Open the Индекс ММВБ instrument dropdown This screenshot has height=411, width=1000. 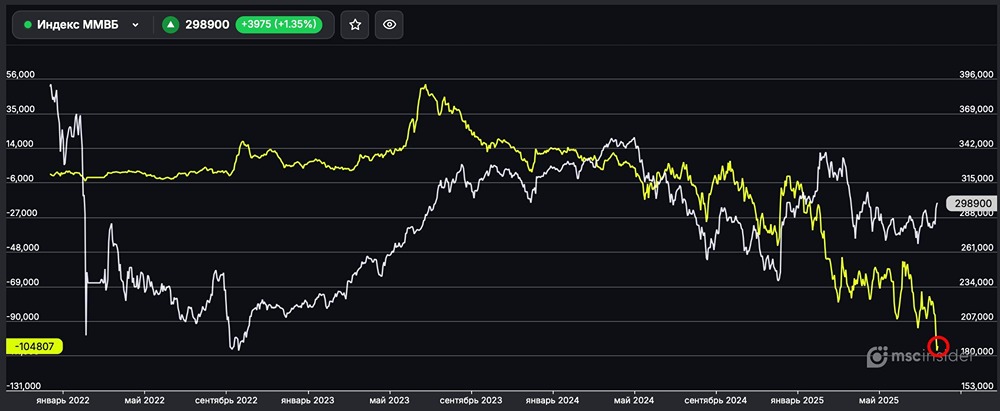(x=82, y=25)
